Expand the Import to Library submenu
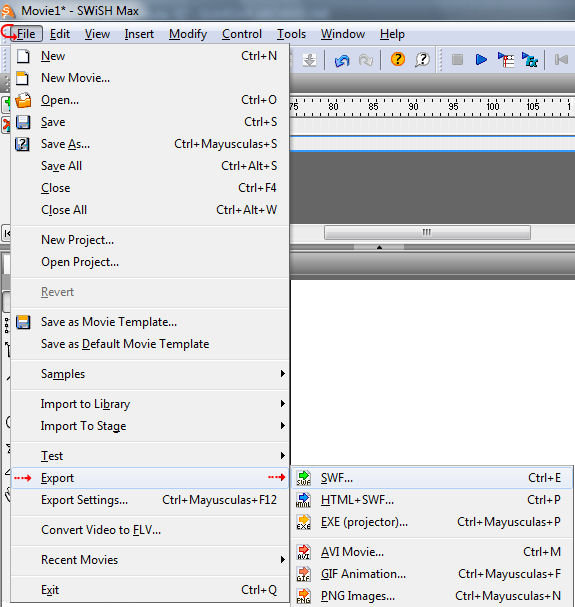This screenshot has width=575, height=607. (x=149, y=404)
